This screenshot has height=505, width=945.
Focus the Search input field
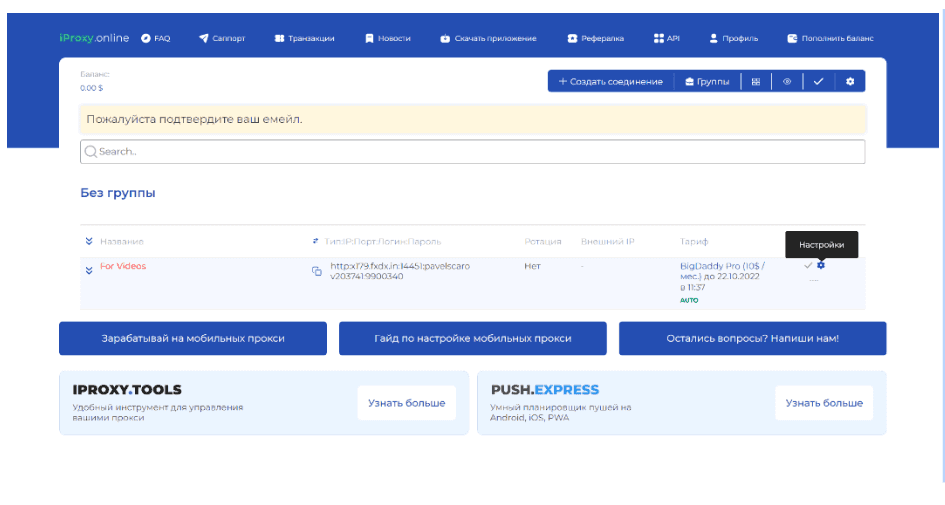(472, 151)
